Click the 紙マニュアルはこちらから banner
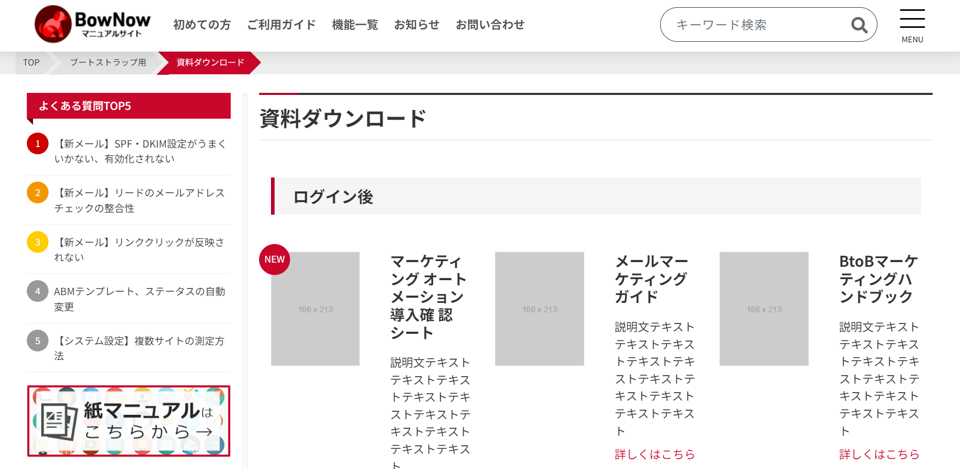The image size is (960, 469). (x=129, y=421)
